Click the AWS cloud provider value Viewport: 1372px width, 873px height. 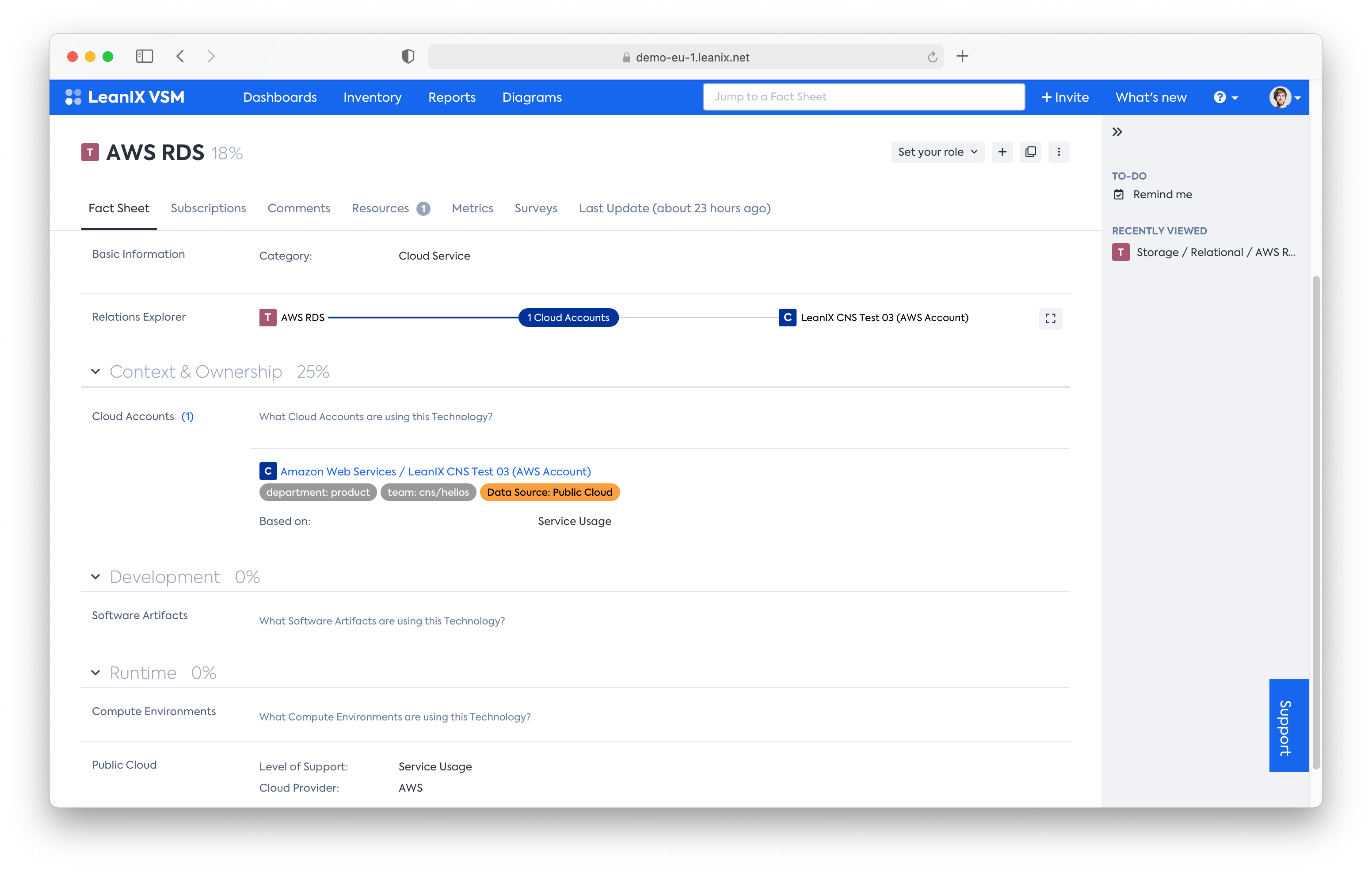tap(410, 788)
